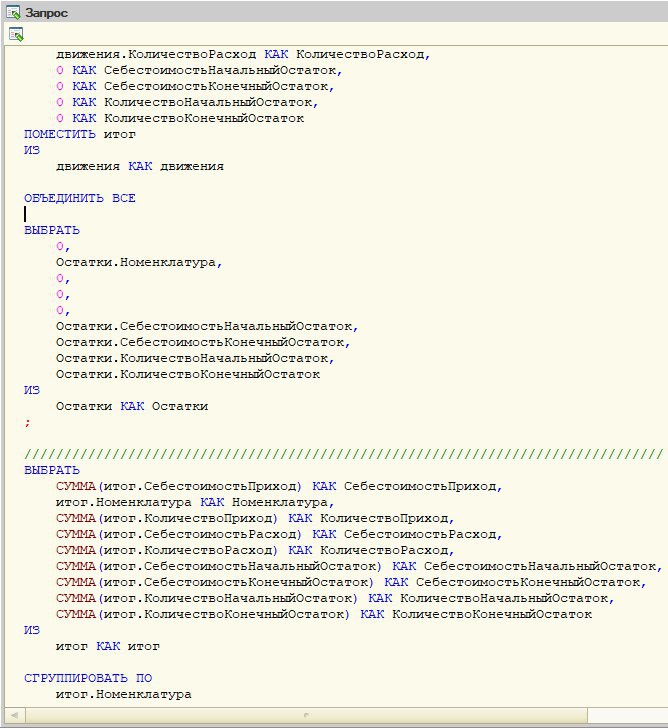This screenshot has width=668, height=728.
Task: Open the query constructor toolbar icon
Action: [x=16, y=35]
